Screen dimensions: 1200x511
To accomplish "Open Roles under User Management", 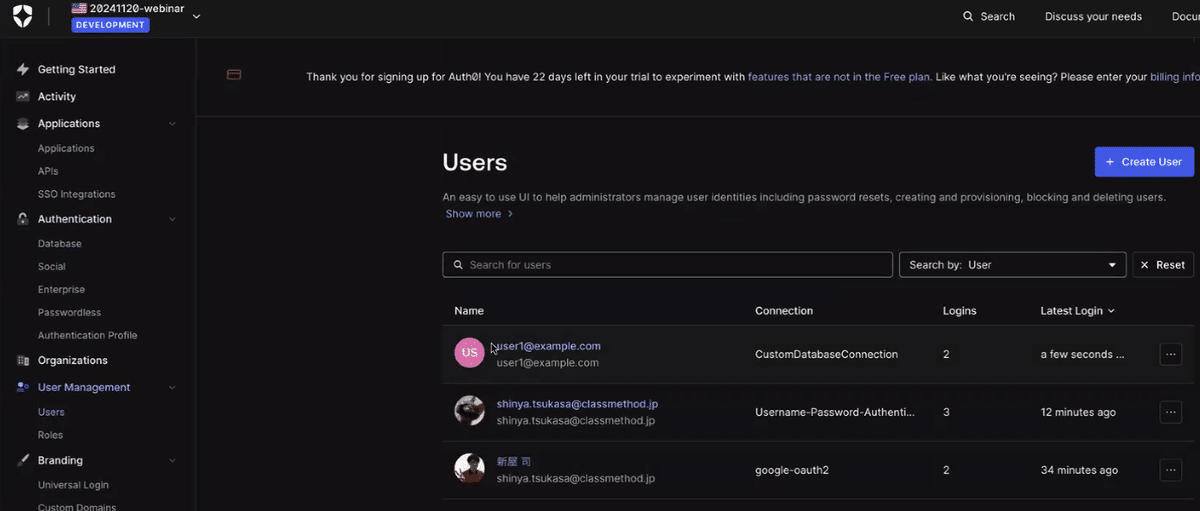I will (50, 435).
